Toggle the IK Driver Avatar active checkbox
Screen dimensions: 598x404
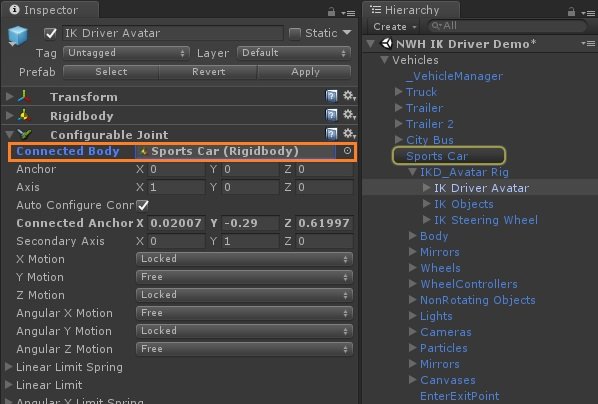coord(50,34)
